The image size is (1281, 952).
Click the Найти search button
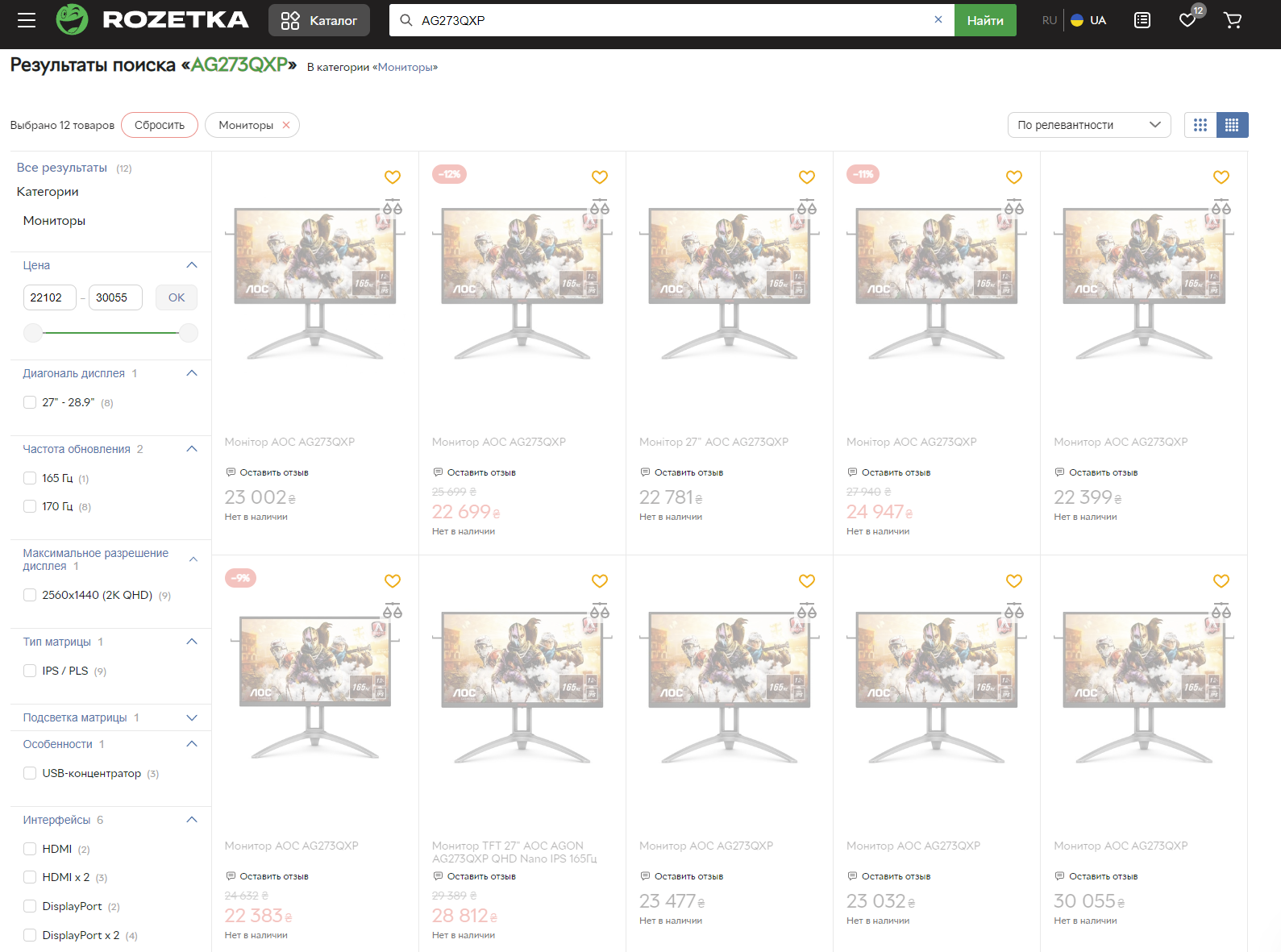pyautogui.click(x=985, y=20)
